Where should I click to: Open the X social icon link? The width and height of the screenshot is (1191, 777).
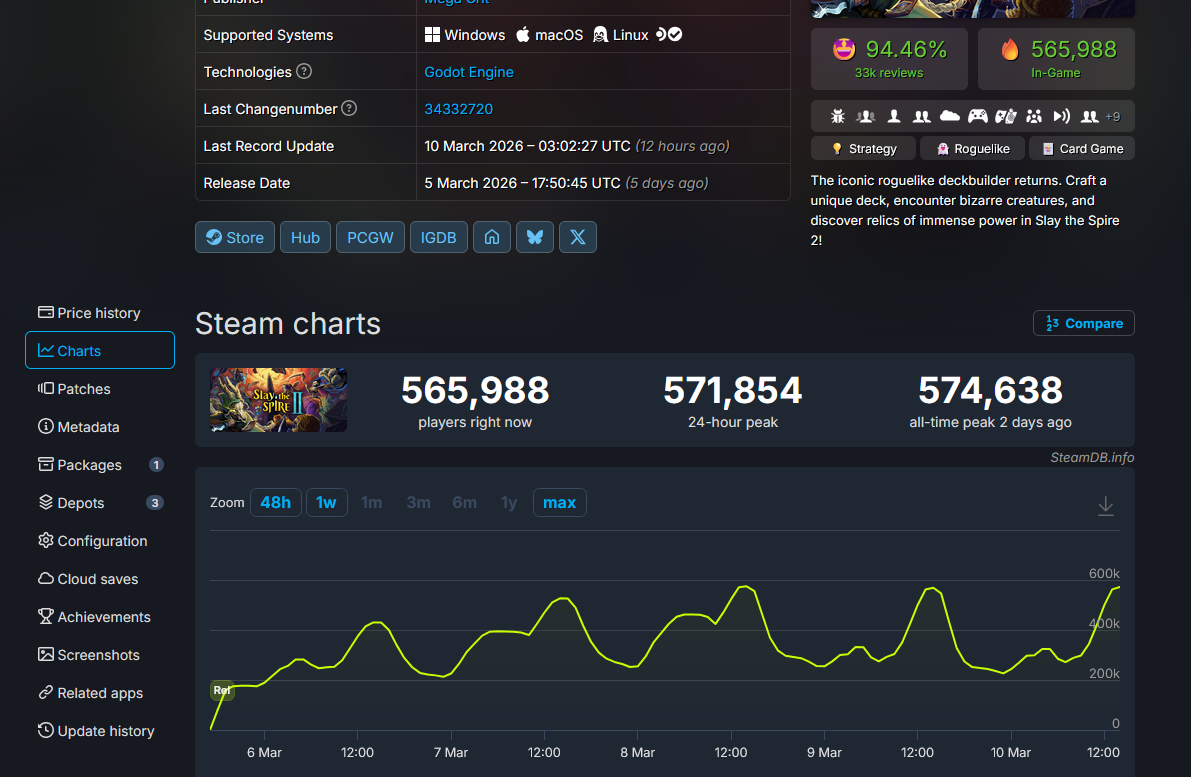578,237
